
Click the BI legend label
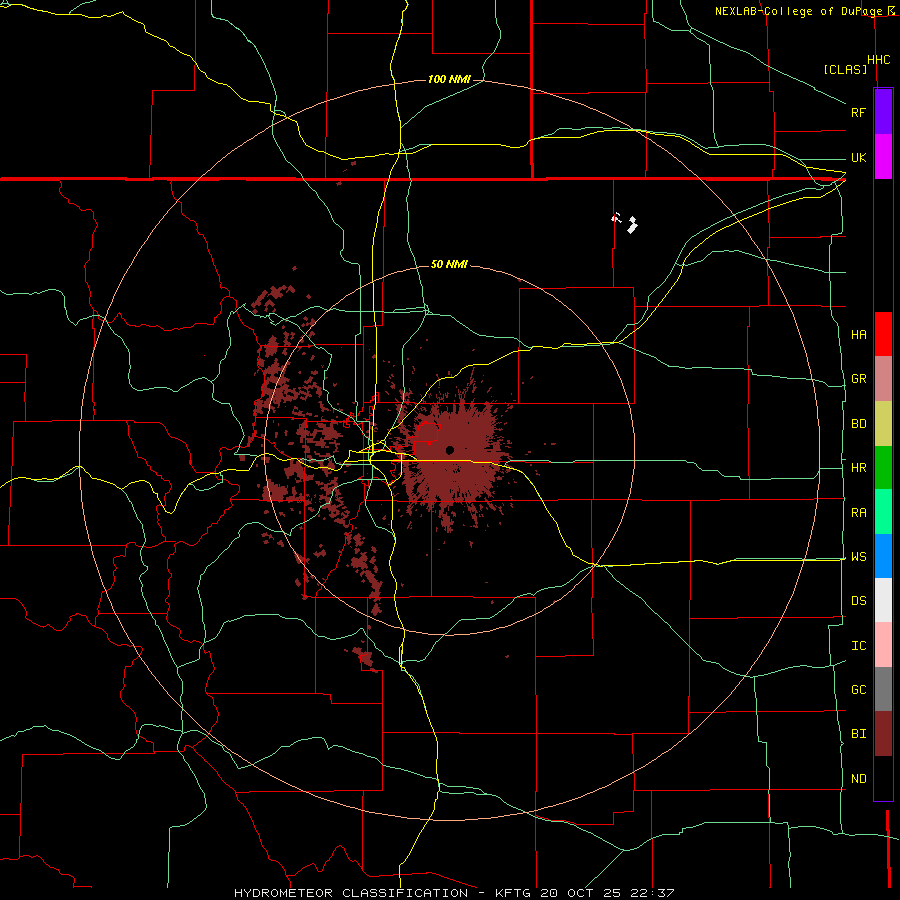tap(858, 734)
